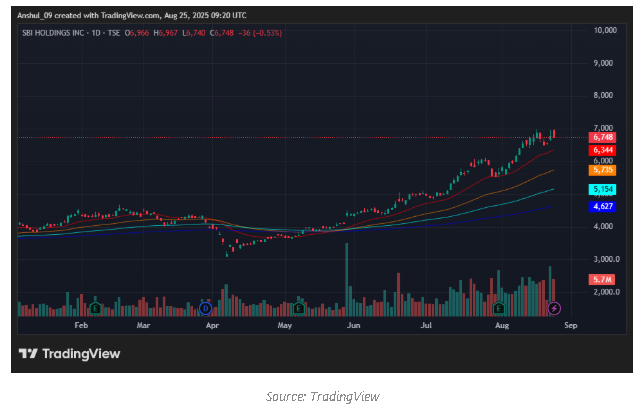
Task: Click the Aug label on time axis
Action: click(x=502, y=326)
